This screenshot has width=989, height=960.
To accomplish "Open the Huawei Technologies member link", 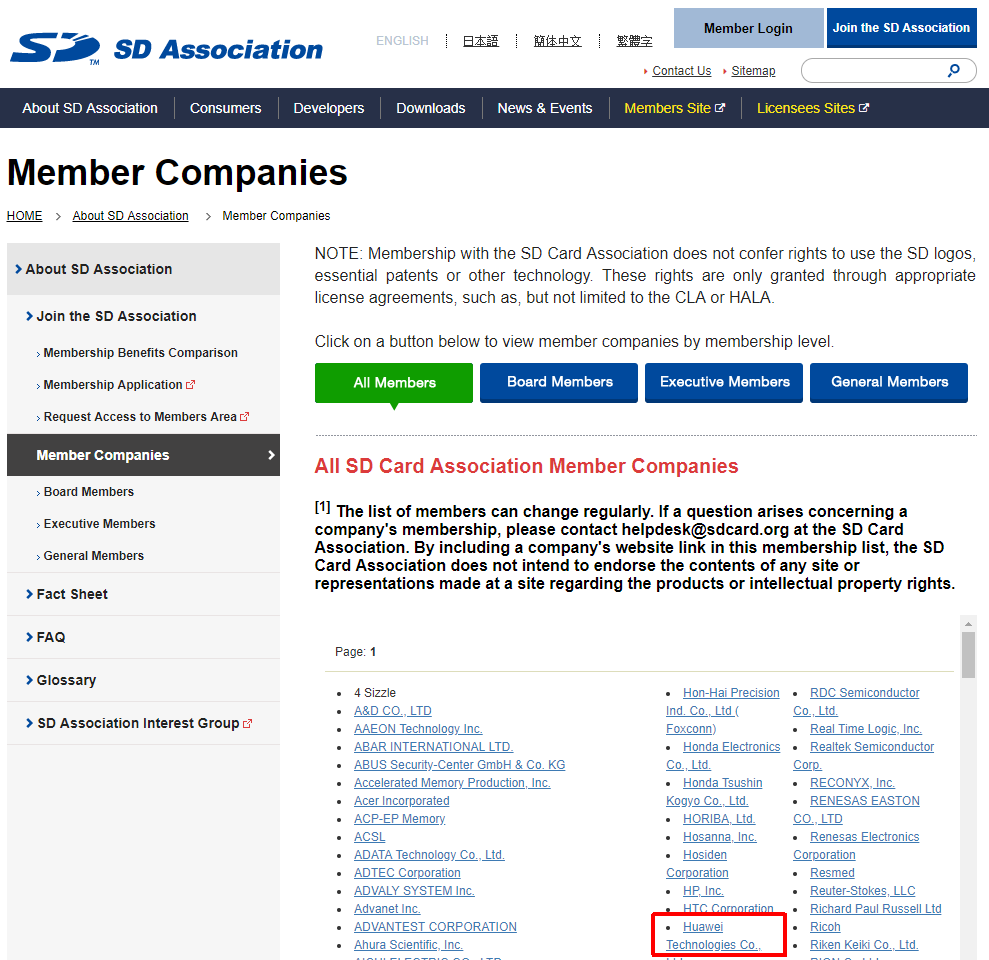I will tap(712, 936).
